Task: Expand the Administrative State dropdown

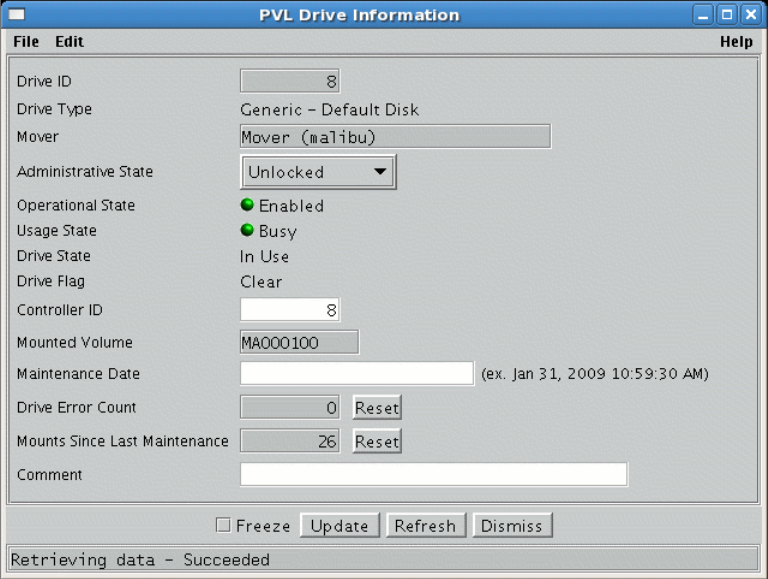Action: (x=318, y=172)
